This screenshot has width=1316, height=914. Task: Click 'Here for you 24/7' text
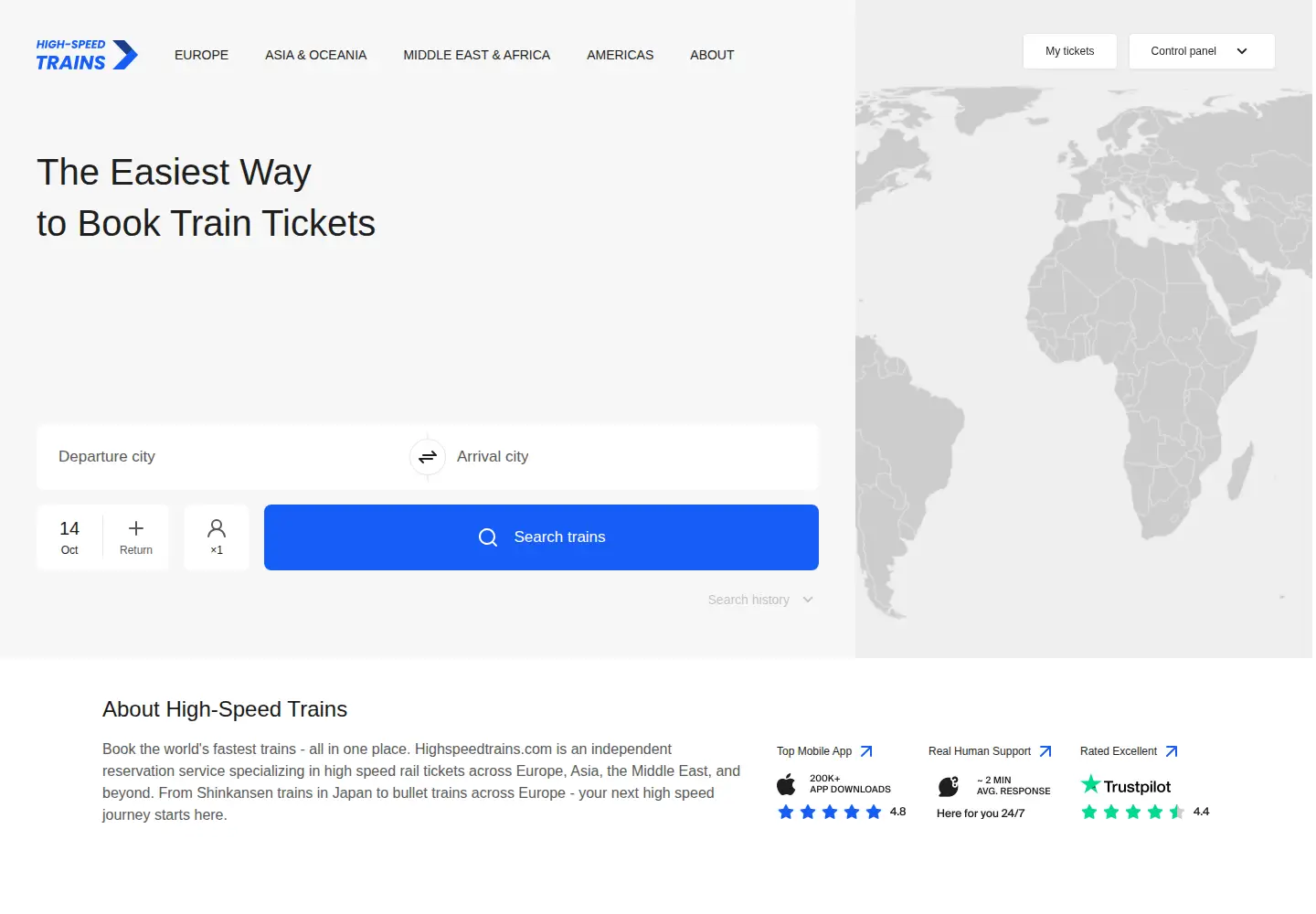pyautogui.click(x=981, y=813)
